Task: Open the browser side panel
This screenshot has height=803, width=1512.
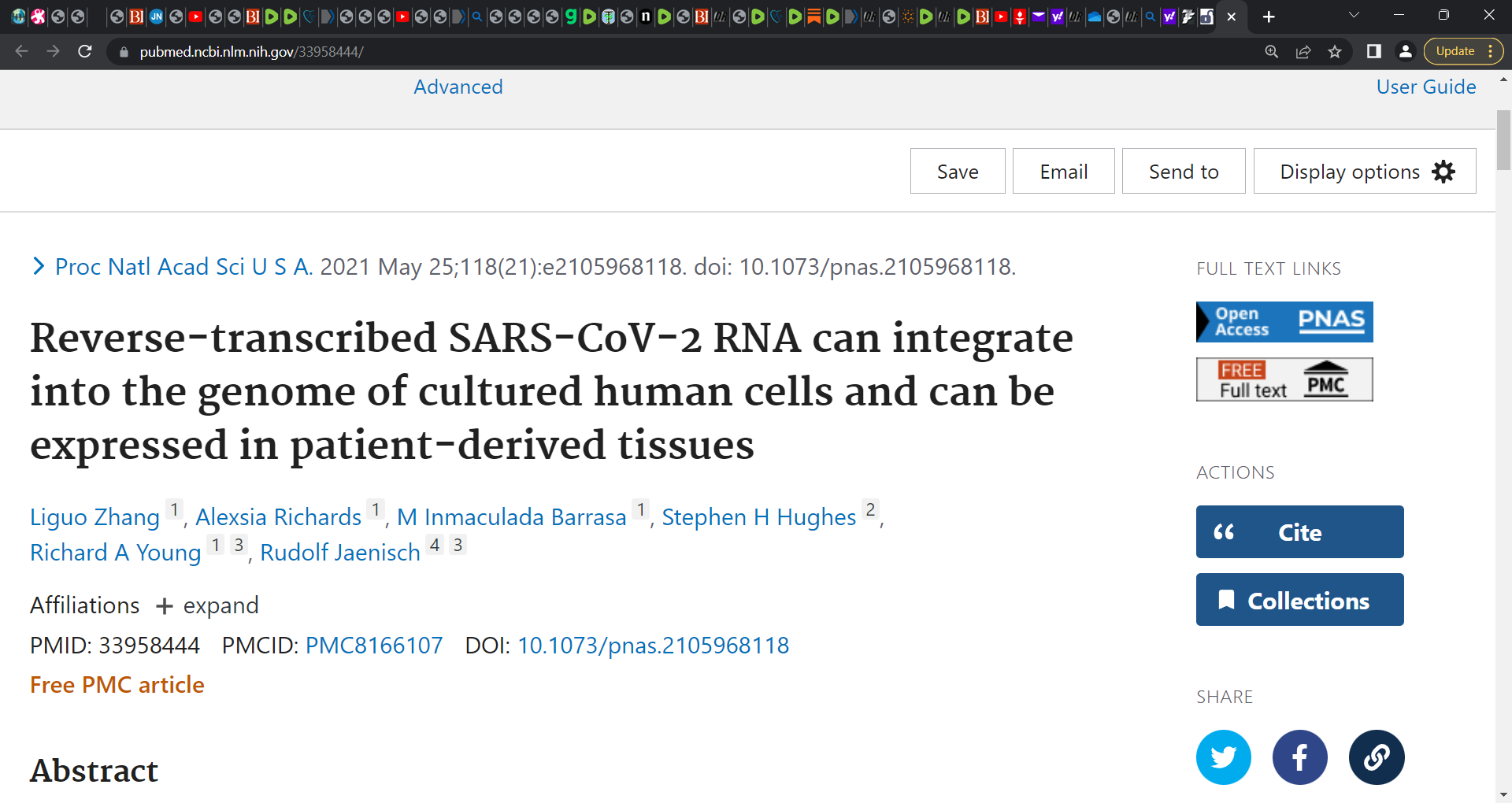Action: coord(1374,51)
